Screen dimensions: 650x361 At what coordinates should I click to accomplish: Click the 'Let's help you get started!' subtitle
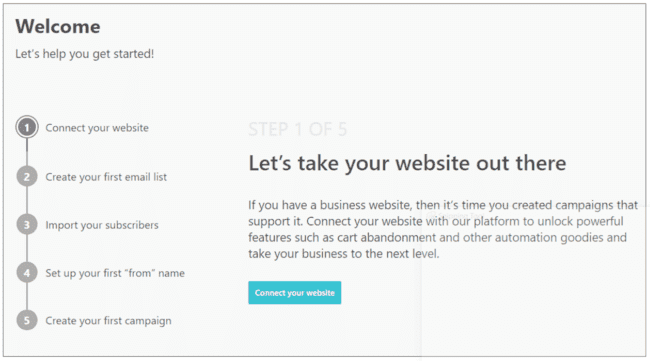85,54
